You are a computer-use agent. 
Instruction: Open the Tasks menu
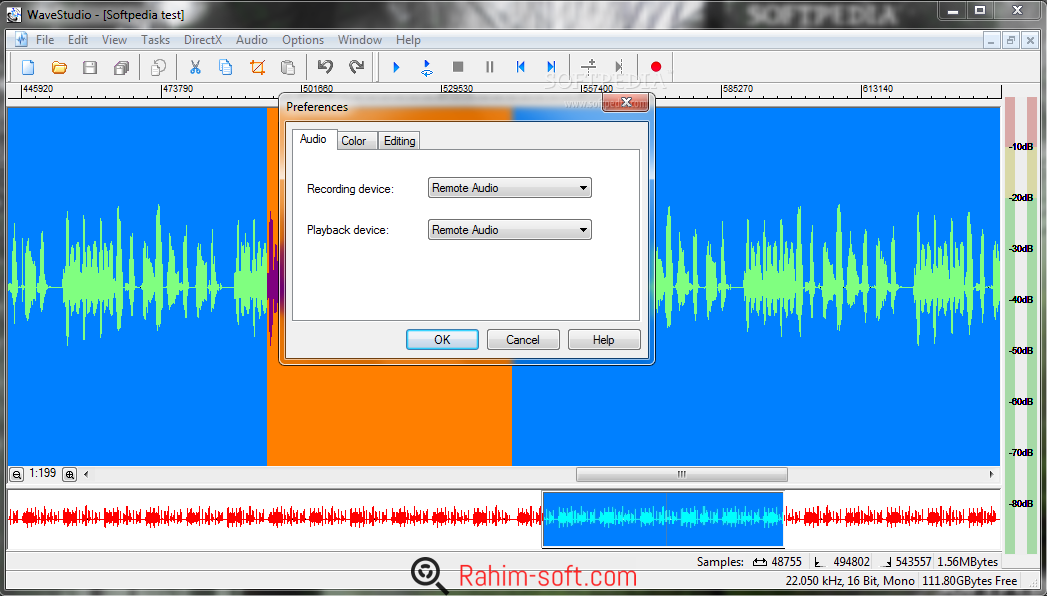[x=155, y=40]
